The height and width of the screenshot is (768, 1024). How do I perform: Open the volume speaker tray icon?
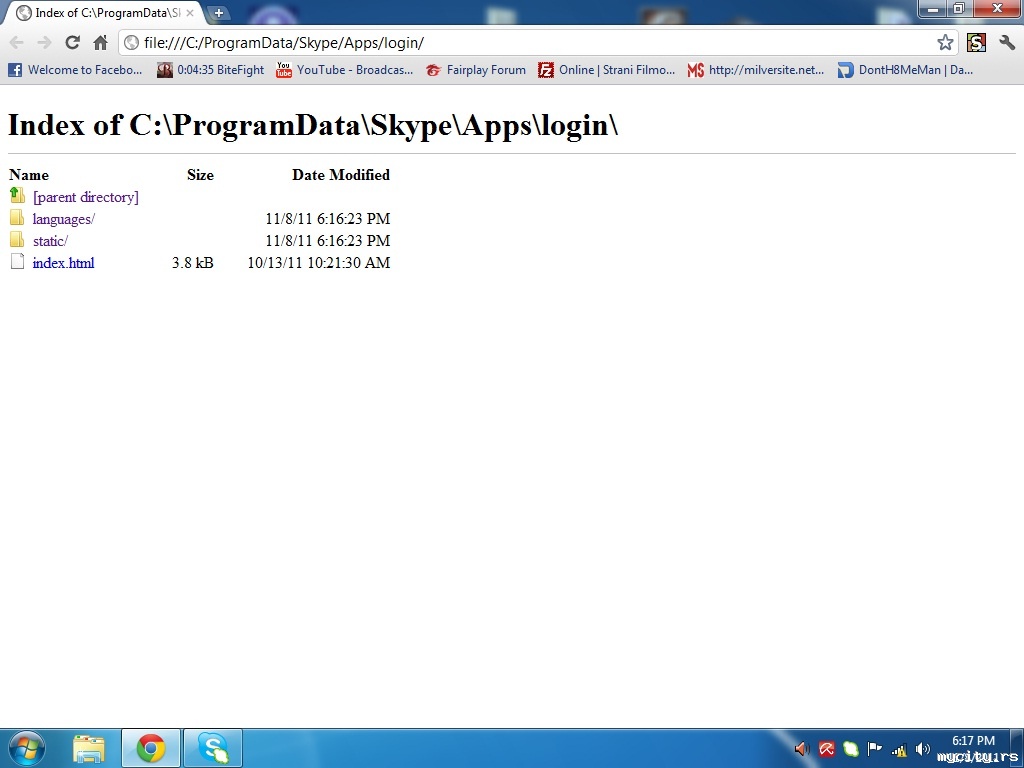tap(923, 749)
